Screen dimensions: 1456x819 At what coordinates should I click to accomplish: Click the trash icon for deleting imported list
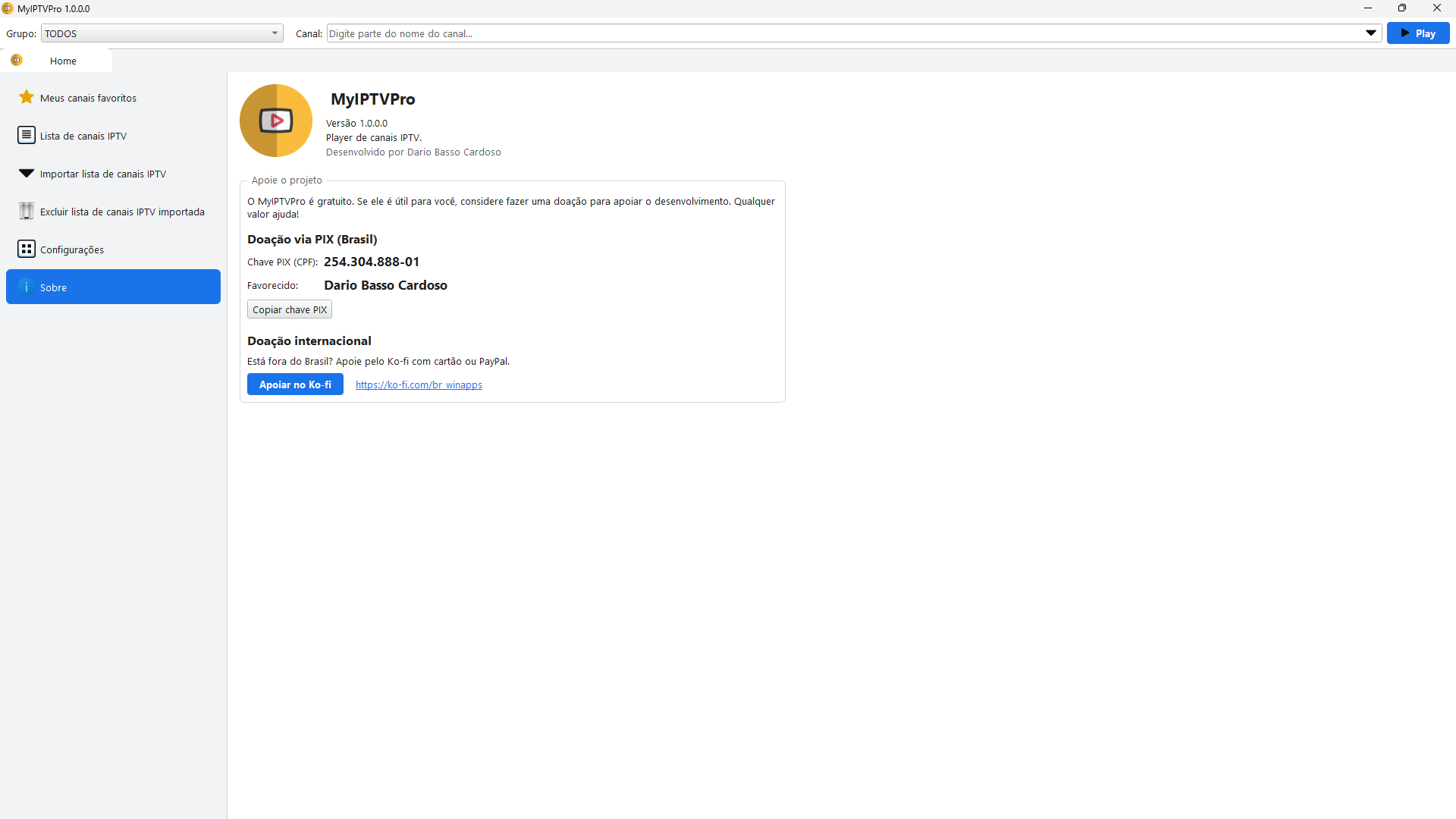coord(27,211)
